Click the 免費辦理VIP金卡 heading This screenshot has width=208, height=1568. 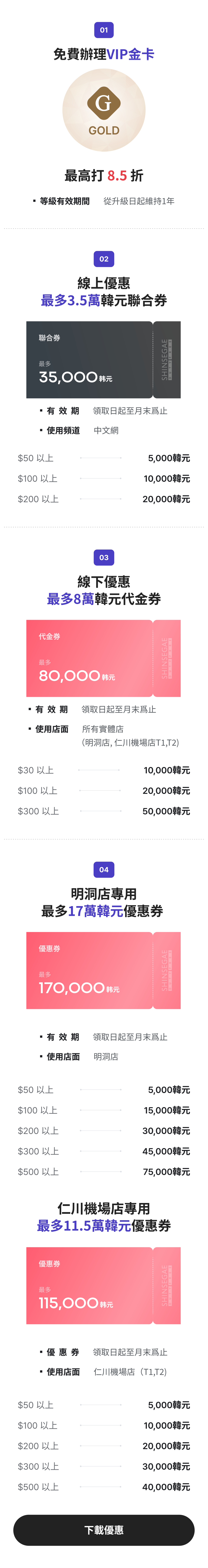point(104,54)
